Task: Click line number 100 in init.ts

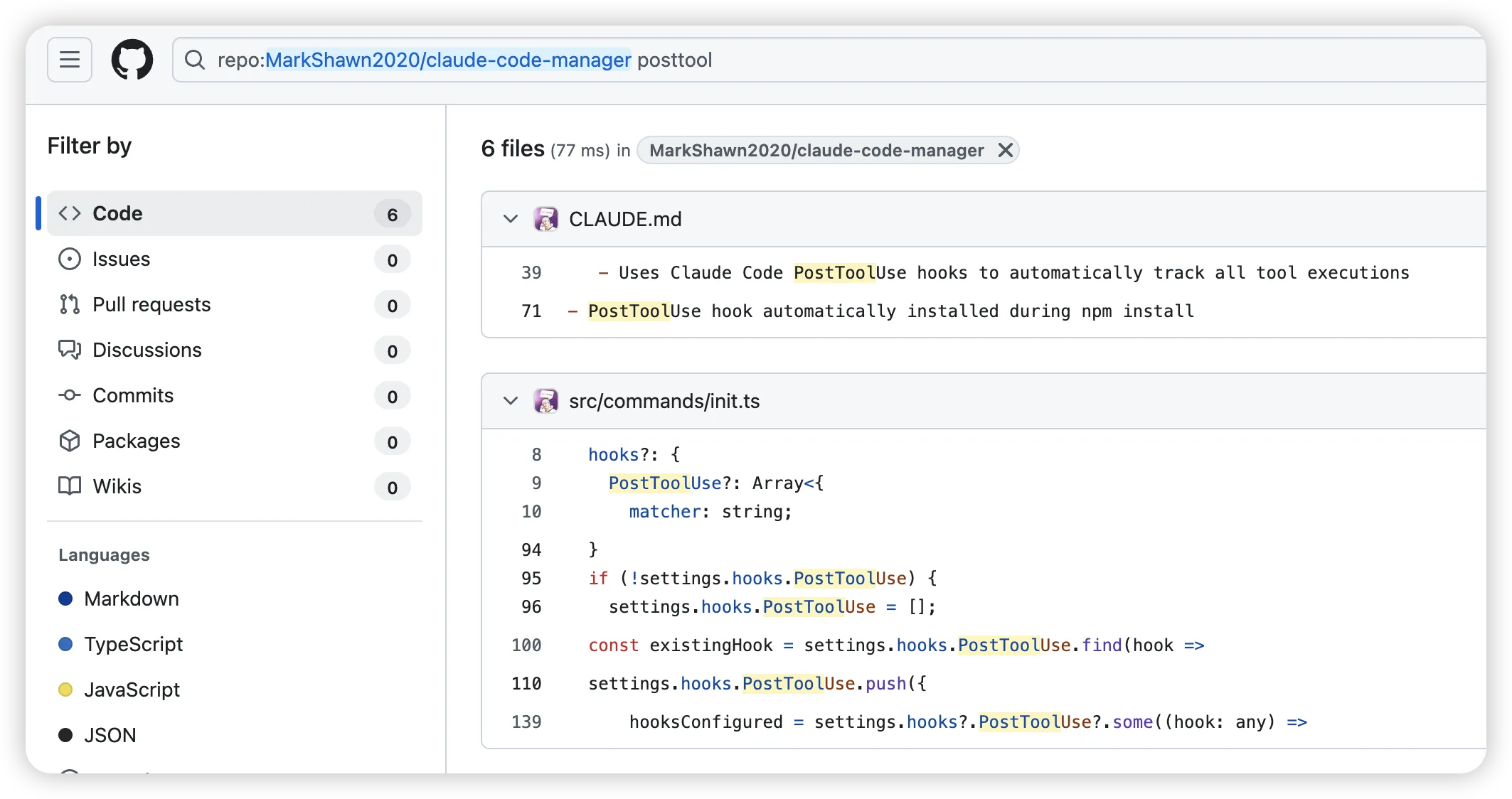Action: [x=526, y=645]
